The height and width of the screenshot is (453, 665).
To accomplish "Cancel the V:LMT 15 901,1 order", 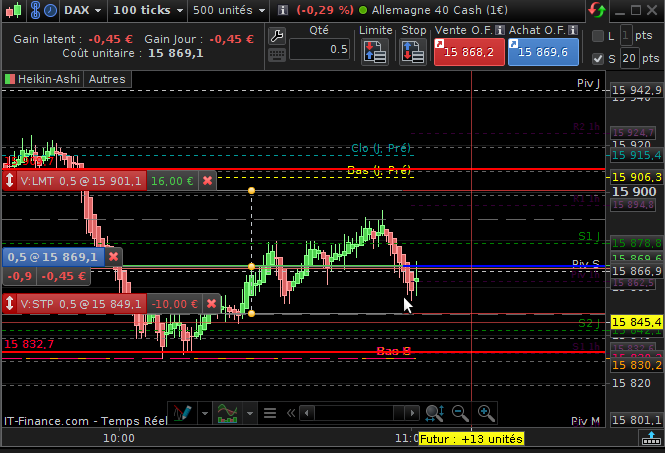I will coord(207,181).
